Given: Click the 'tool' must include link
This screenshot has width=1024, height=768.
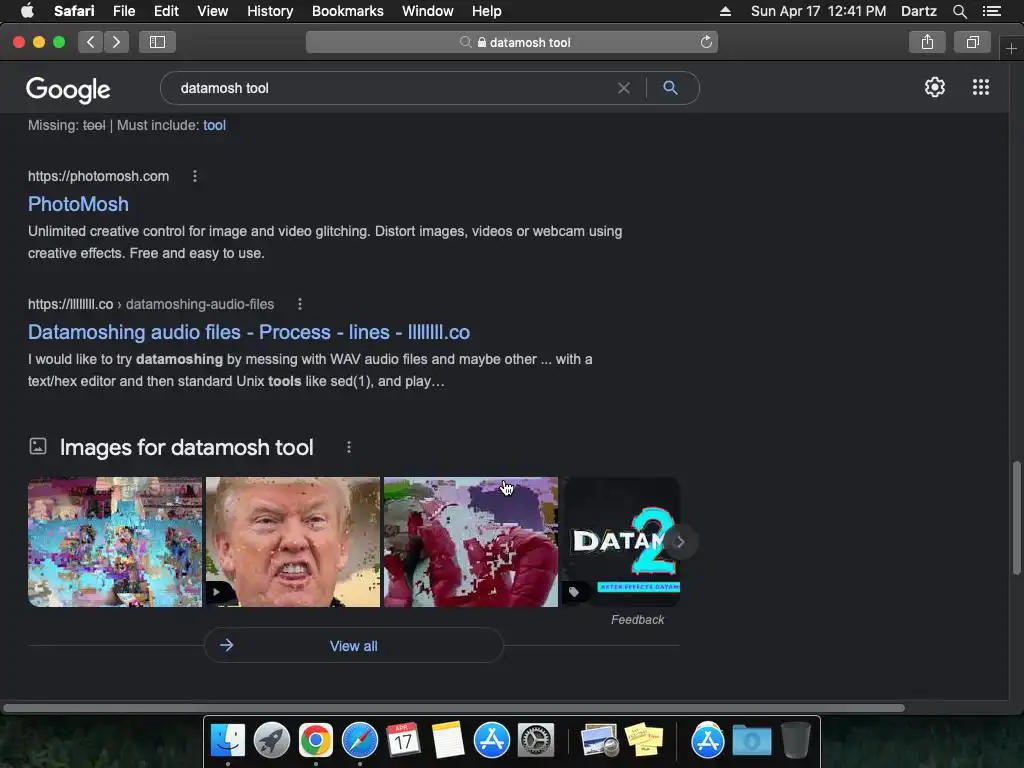Looking at the screenshot, I should click(x=214, y=125).
